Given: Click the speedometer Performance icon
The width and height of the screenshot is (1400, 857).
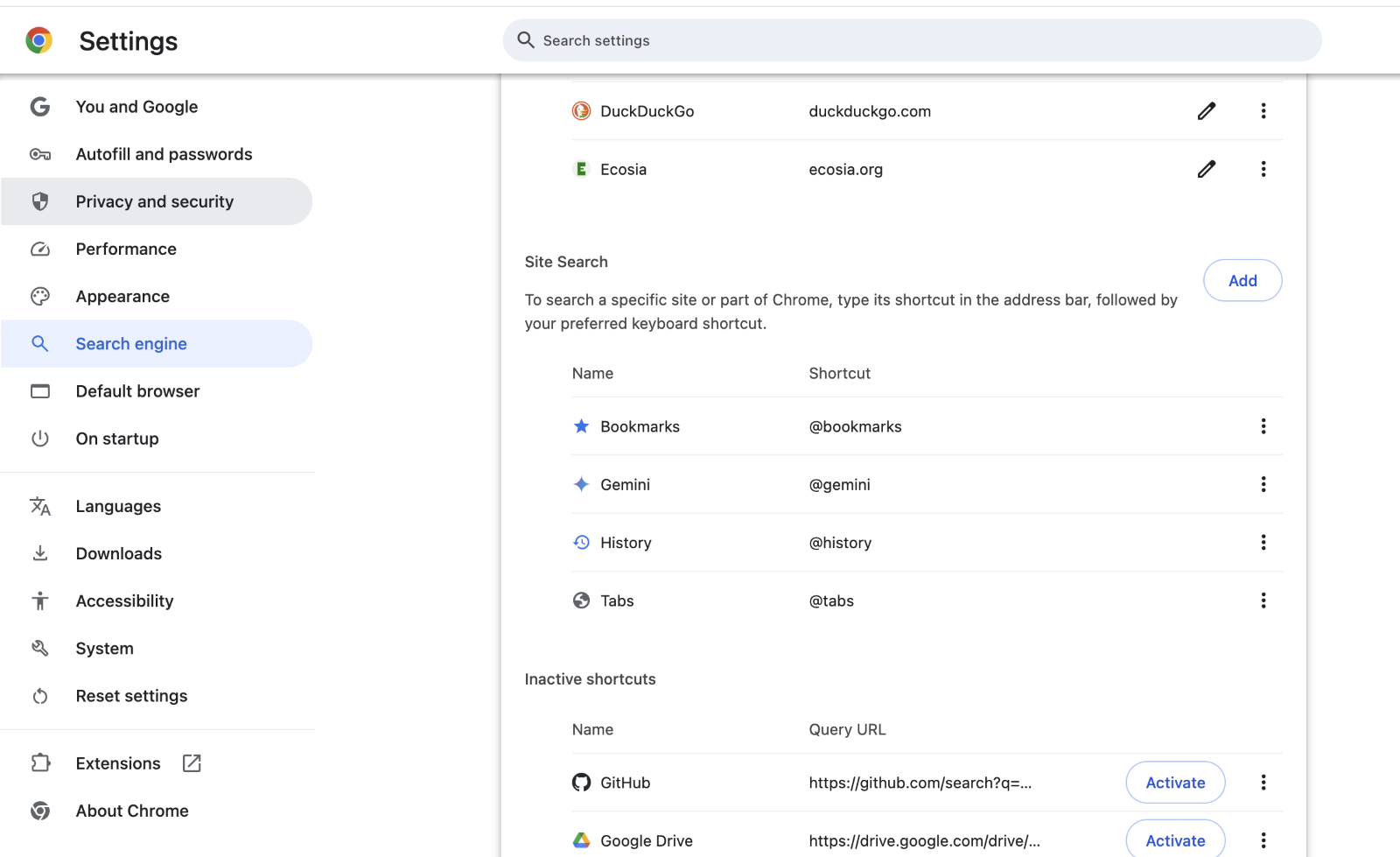Looking at the screenshot, I should click(40, 249).
